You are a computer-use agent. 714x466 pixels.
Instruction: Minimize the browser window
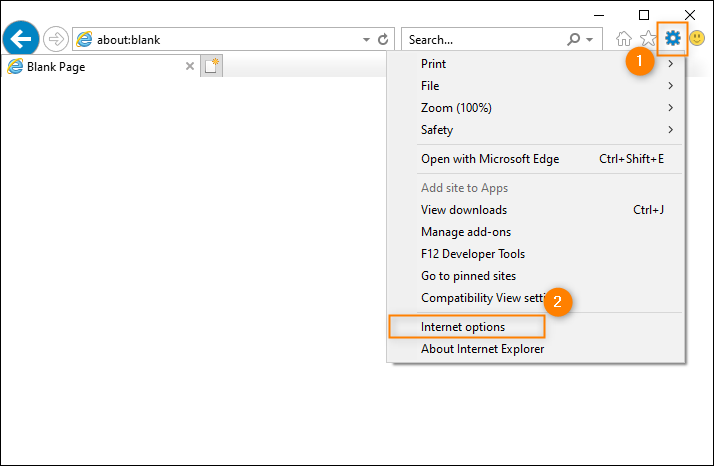[x=599, y=15]
